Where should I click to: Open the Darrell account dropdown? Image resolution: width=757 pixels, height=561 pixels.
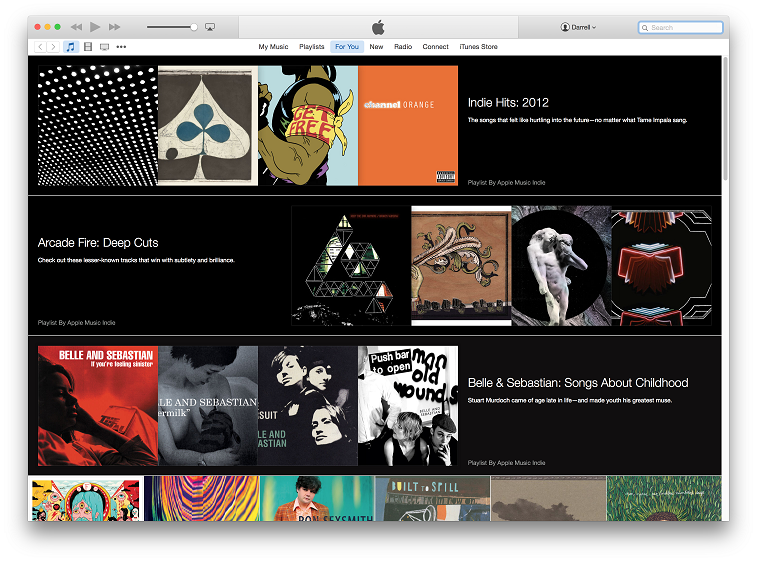[x=578, y=27]
